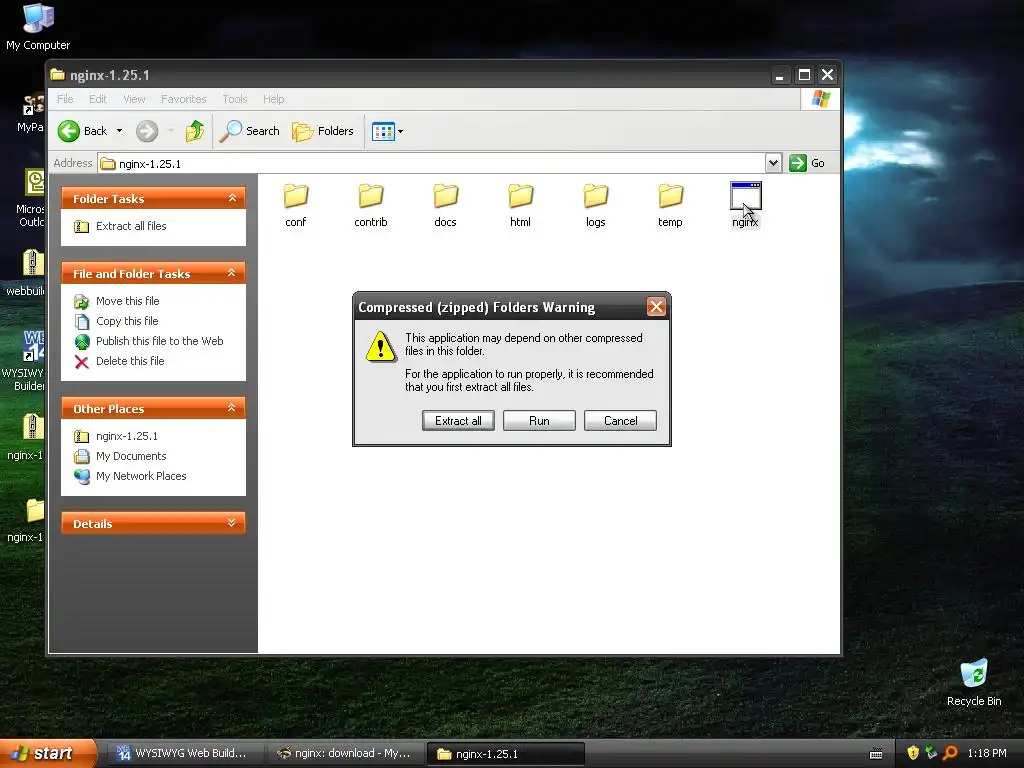Select the nginx application file

click(745, 205)
